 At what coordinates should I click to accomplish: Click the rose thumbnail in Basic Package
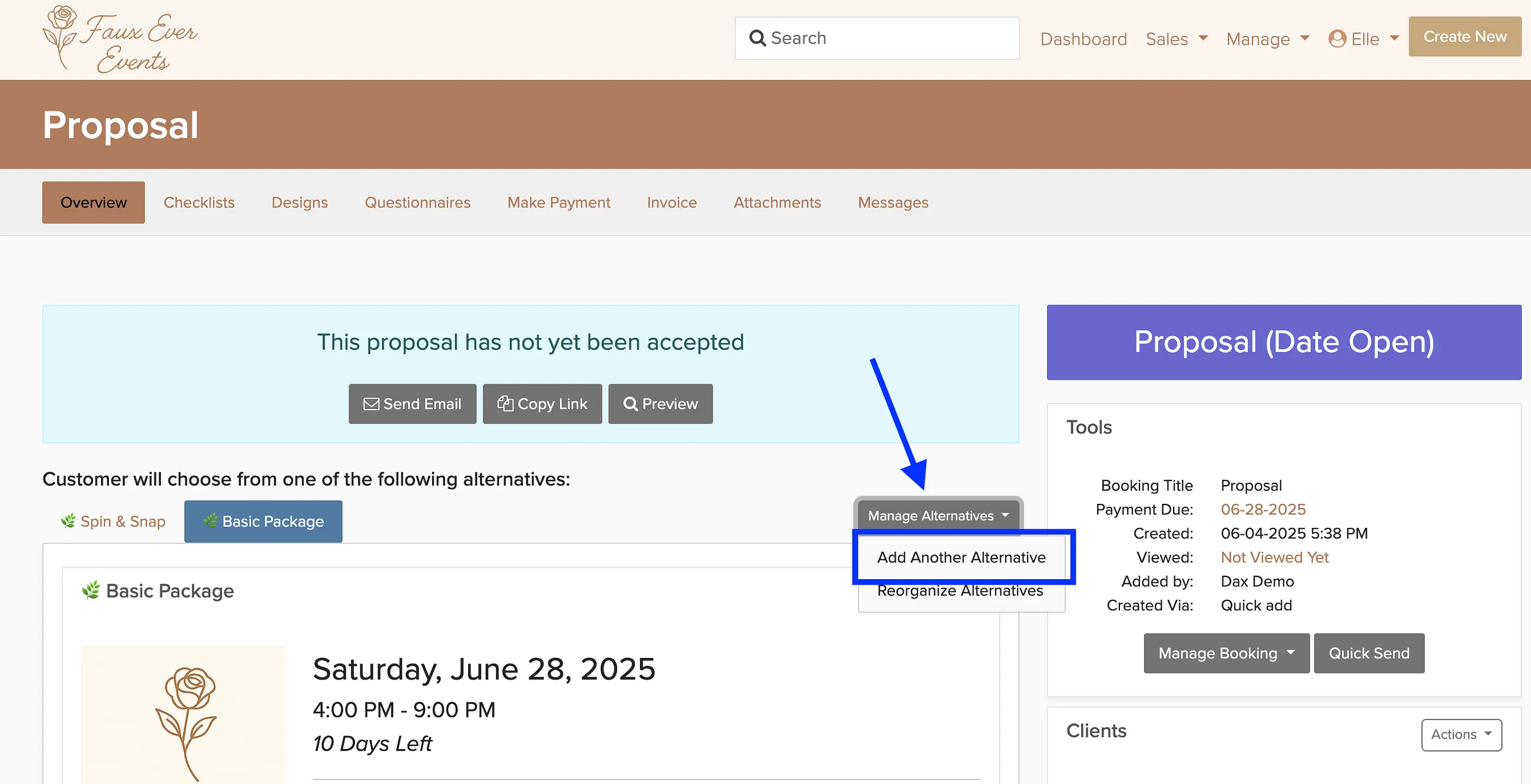pos(183,715)
